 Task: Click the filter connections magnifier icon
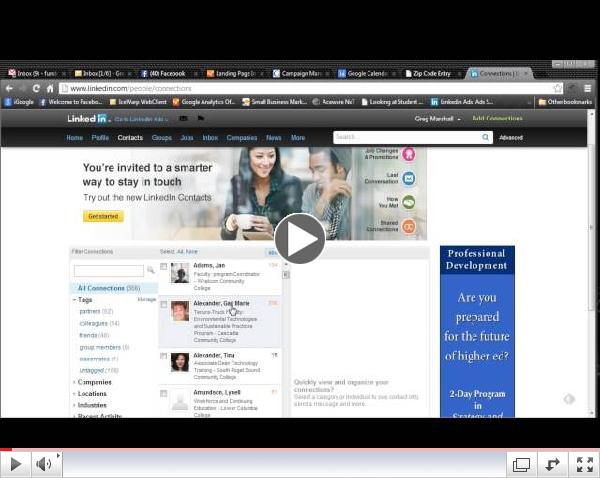151,270
